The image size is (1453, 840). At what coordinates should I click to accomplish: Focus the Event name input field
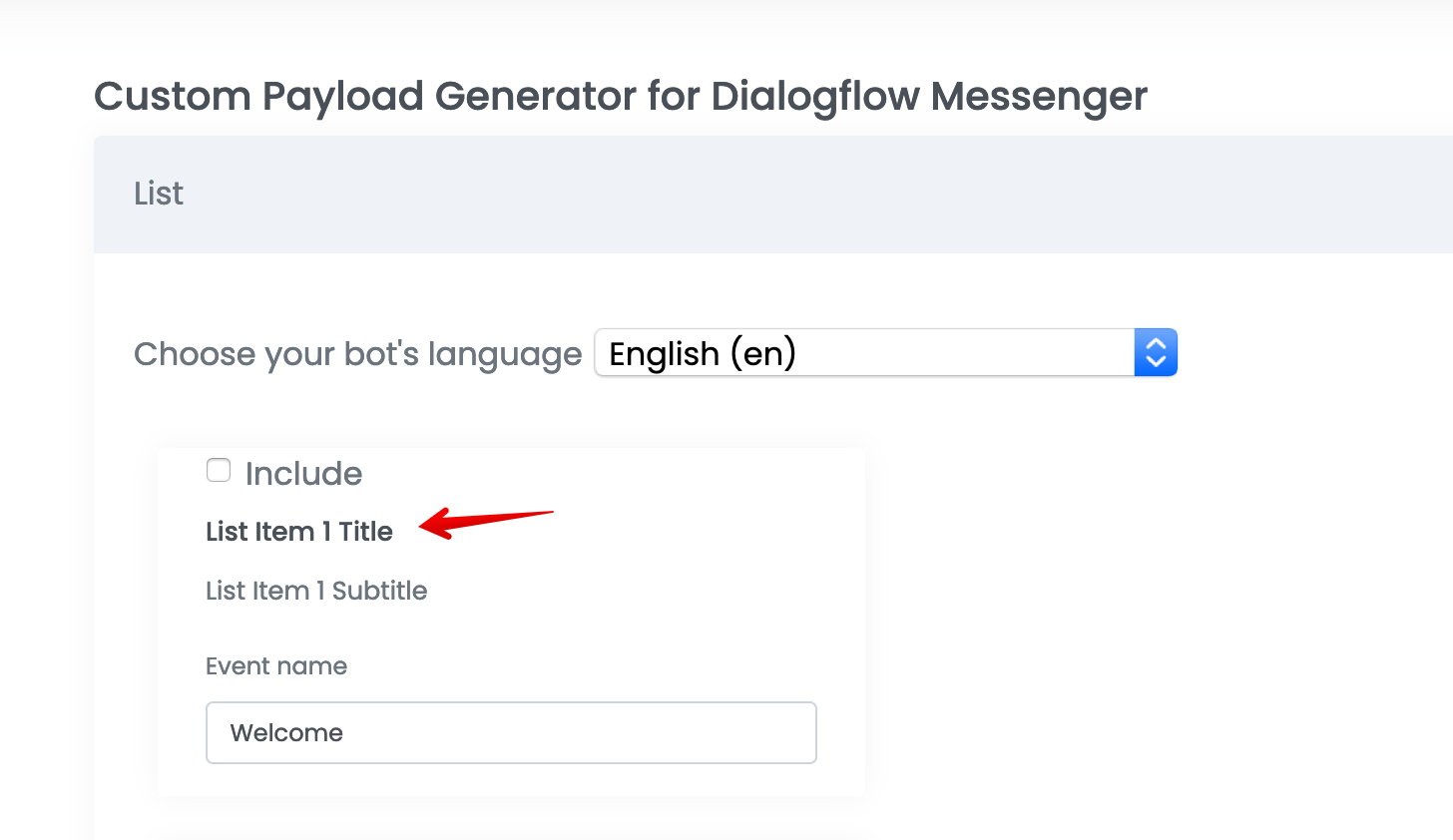click(511, 733)
